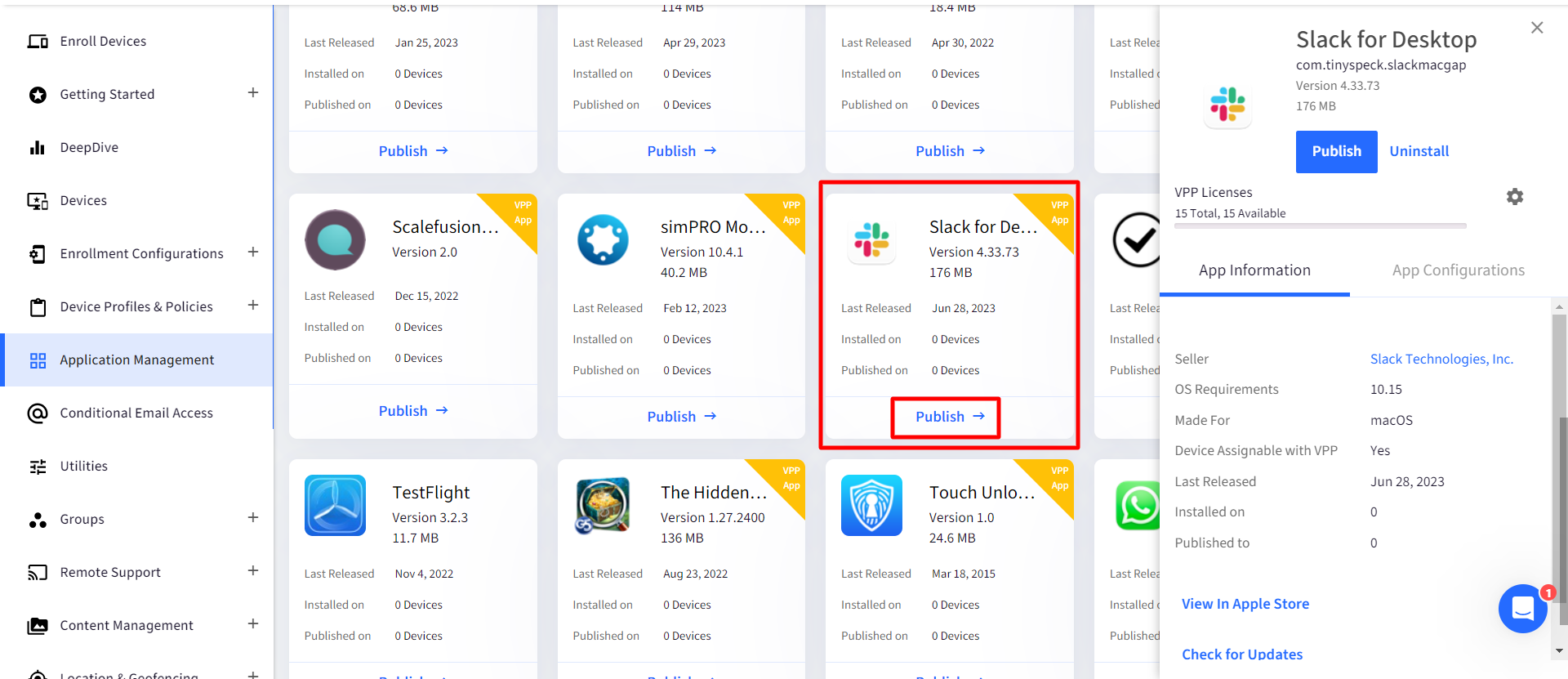Image resolution: width=1568 pixels, height=679 pixels.
Task: Click the DeepDive bar chart icon
Action: point(38,148)
